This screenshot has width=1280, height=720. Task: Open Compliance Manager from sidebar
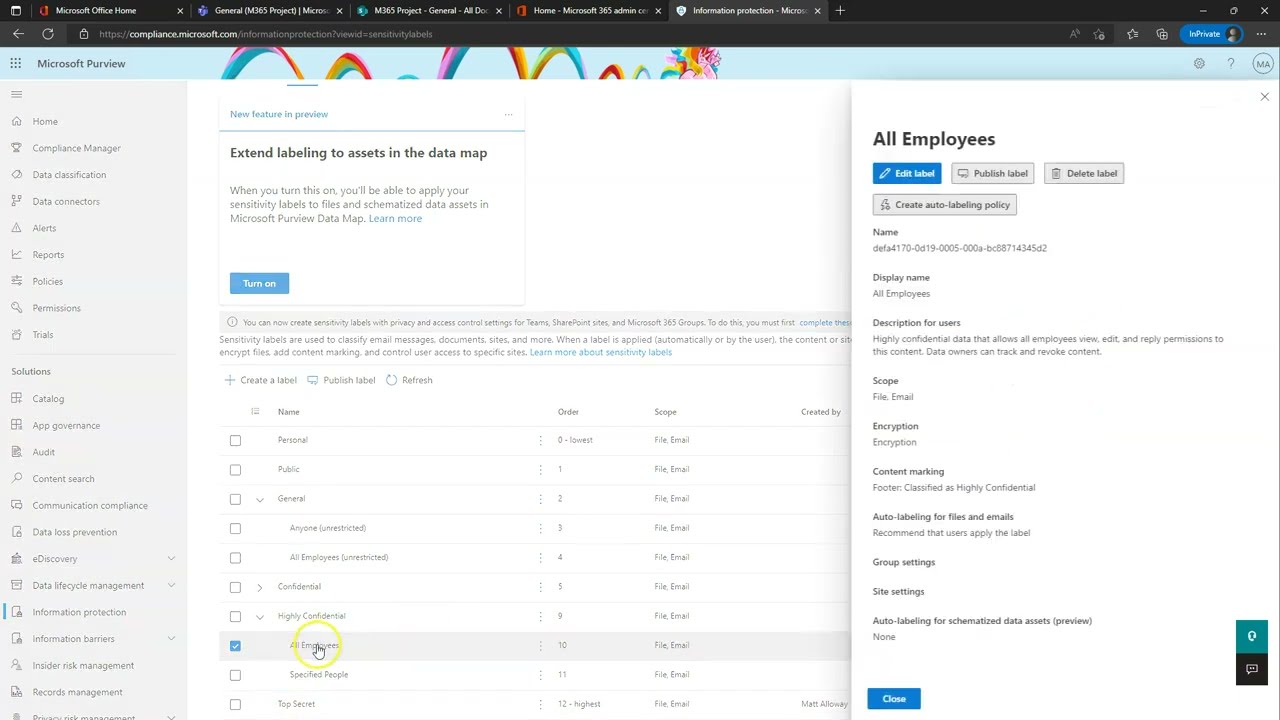[x=76, y=148]
